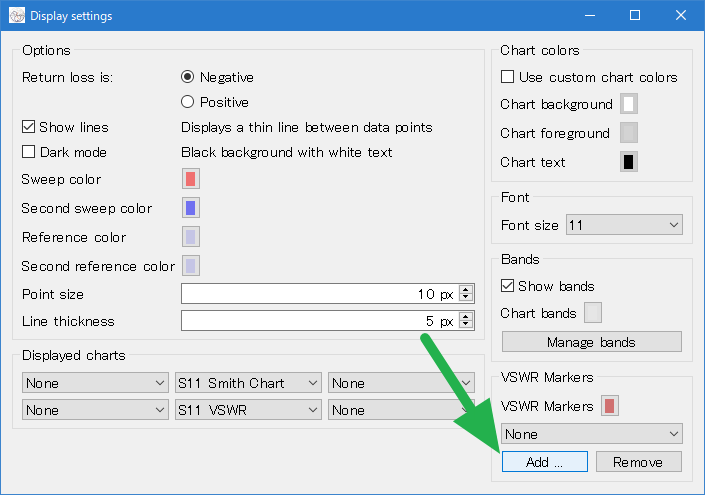This screenshot has width=705, height=495.
Task: Click the Manage bands button
Action: point(592,342)
